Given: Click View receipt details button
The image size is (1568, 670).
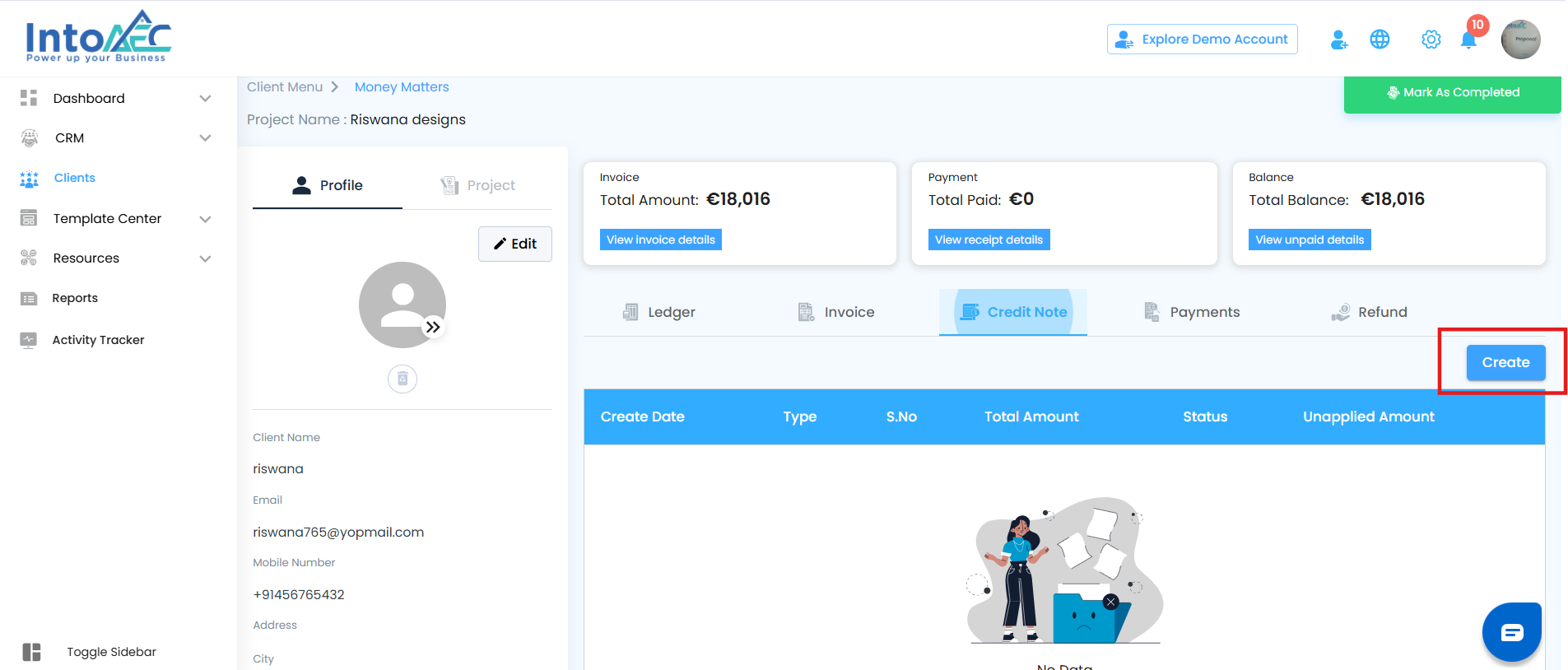Looking at the screenshot, I should pyautogui.click(x=989, y=240).
